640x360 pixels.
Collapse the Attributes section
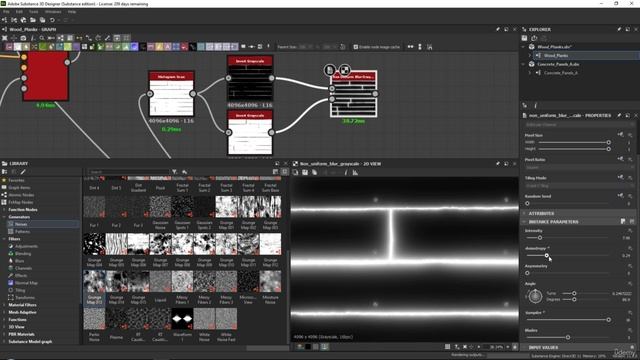pyautogui.click(x=524, y=213)
